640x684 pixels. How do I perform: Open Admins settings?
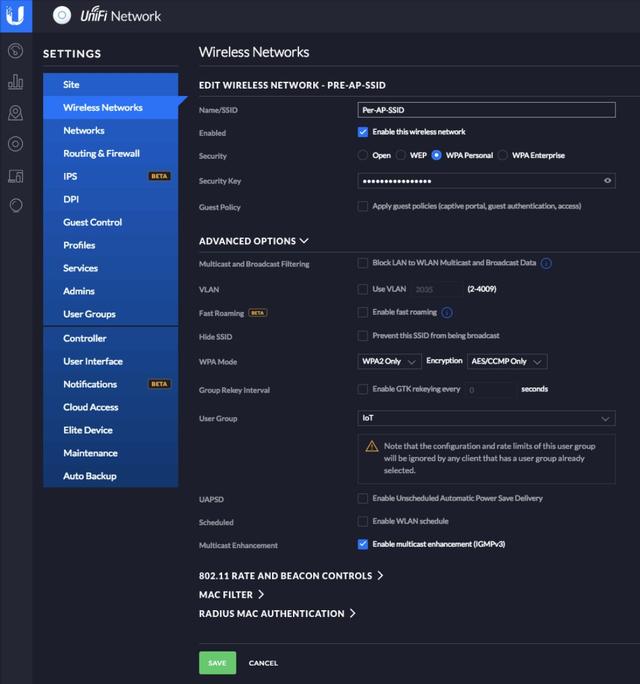coord(111,291)
